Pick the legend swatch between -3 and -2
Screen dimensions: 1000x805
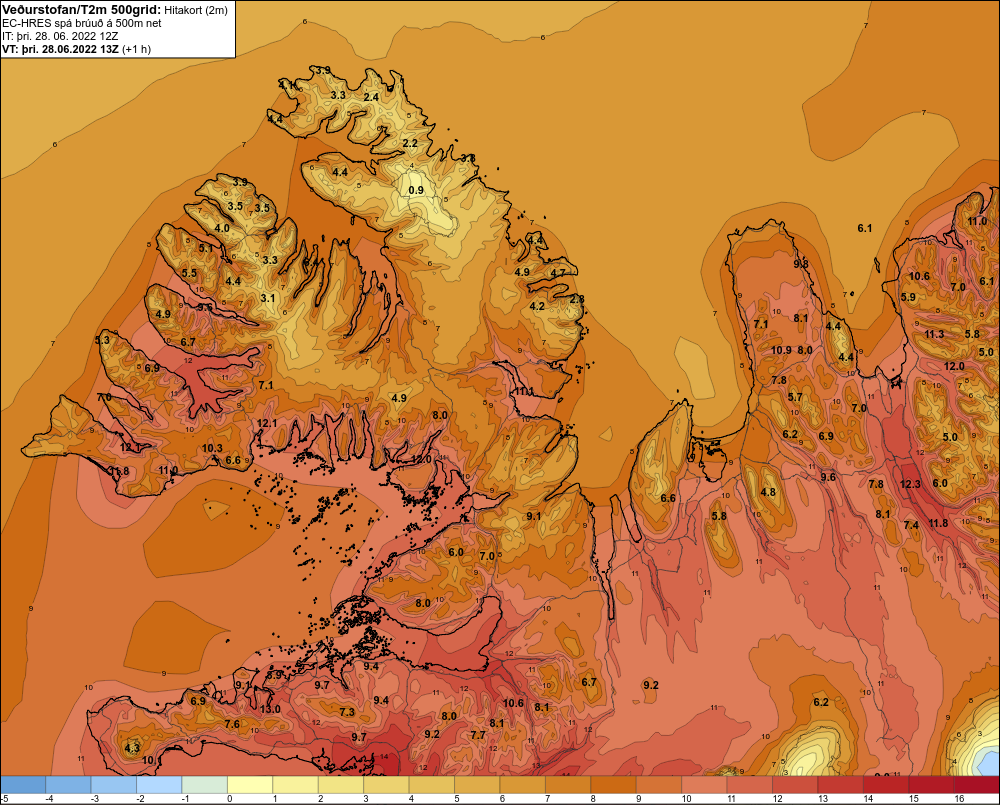(114, 784)
